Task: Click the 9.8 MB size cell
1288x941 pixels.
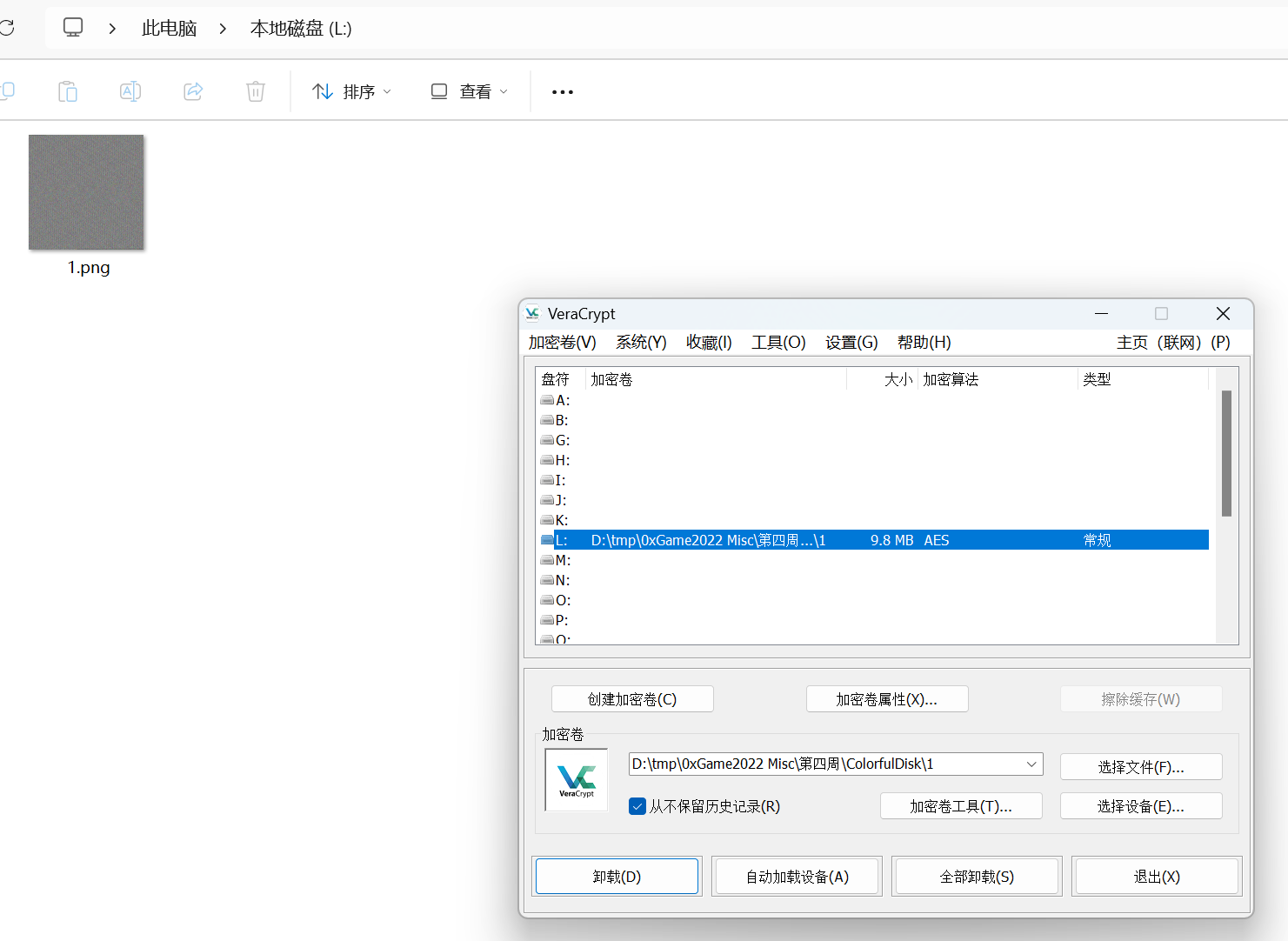Action: [891, 540]
